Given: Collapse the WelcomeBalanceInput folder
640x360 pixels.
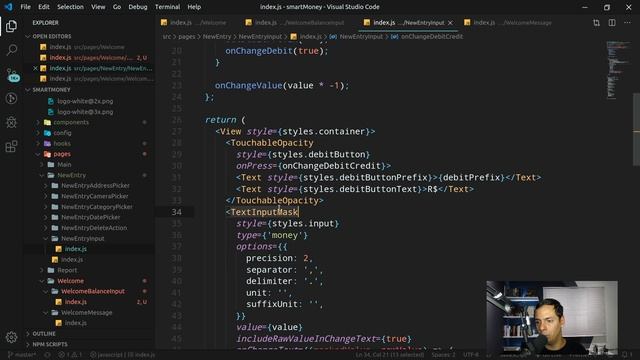Looking at the screenshot, I should point(93,291).
